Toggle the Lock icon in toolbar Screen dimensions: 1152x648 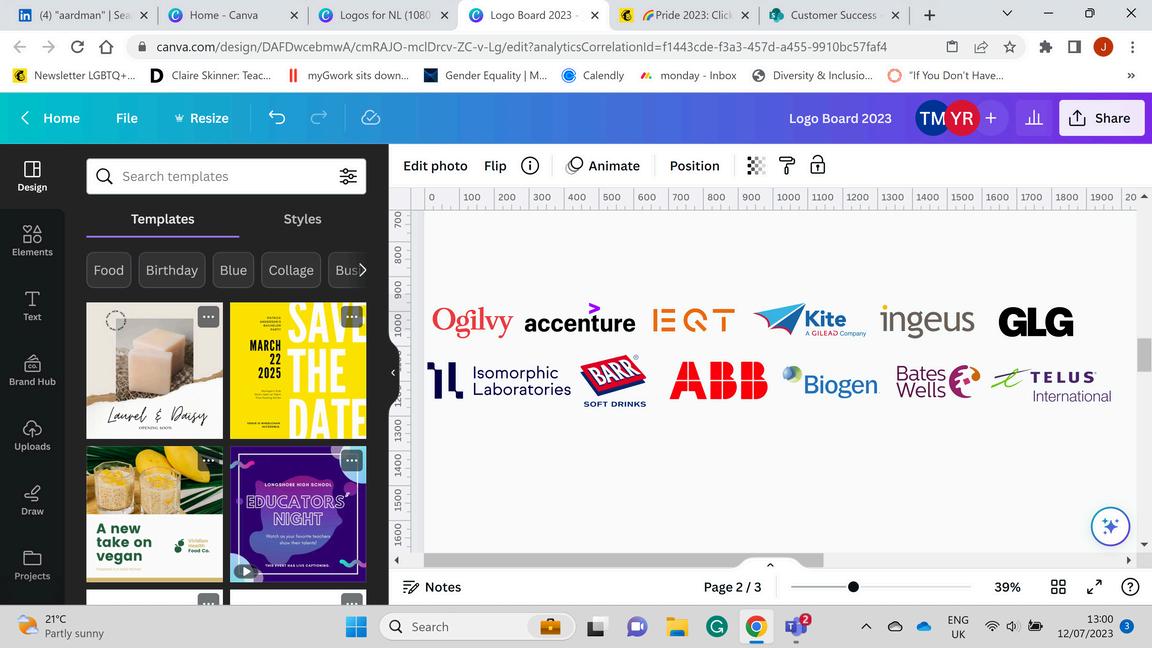click(818, 166)
